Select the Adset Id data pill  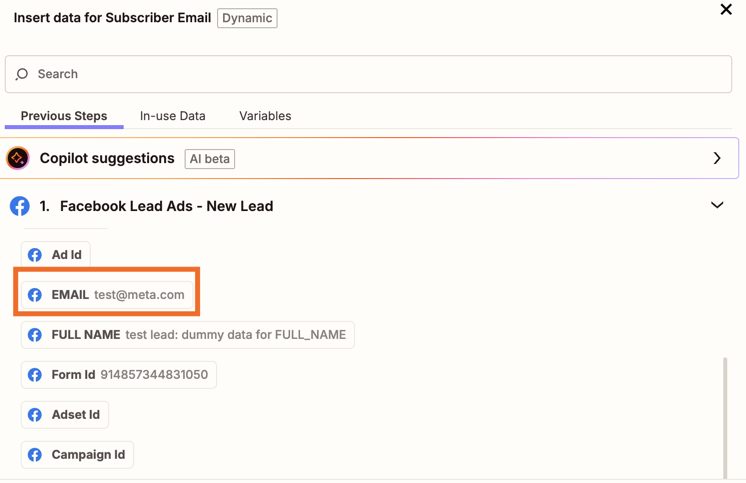point(65,415)
